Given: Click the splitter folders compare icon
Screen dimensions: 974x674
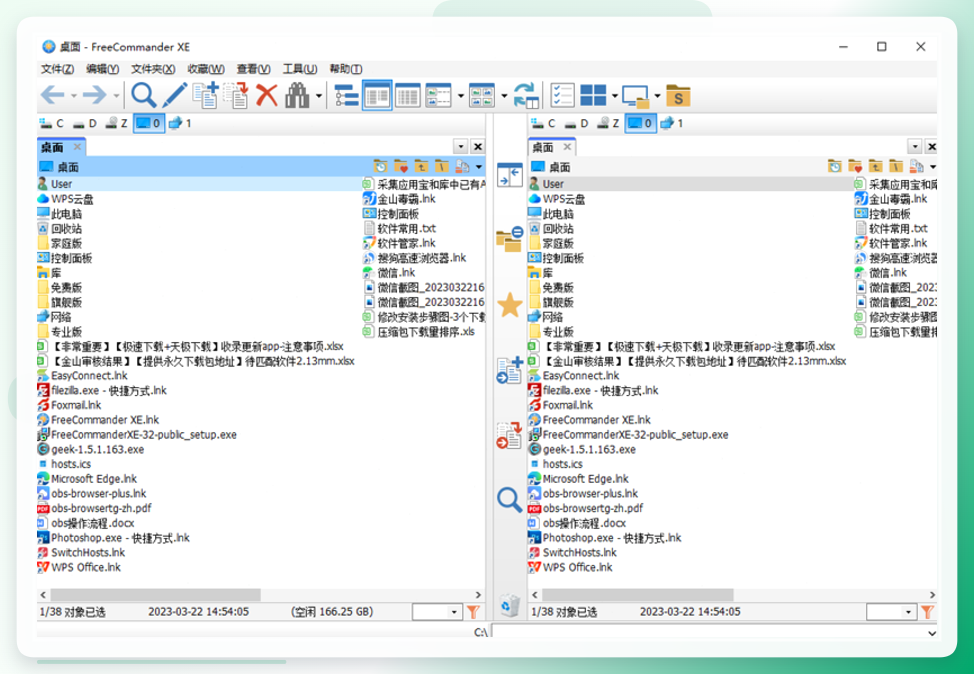Looking at the screenshot, I should pyautogui.click(x=509, y=240).
